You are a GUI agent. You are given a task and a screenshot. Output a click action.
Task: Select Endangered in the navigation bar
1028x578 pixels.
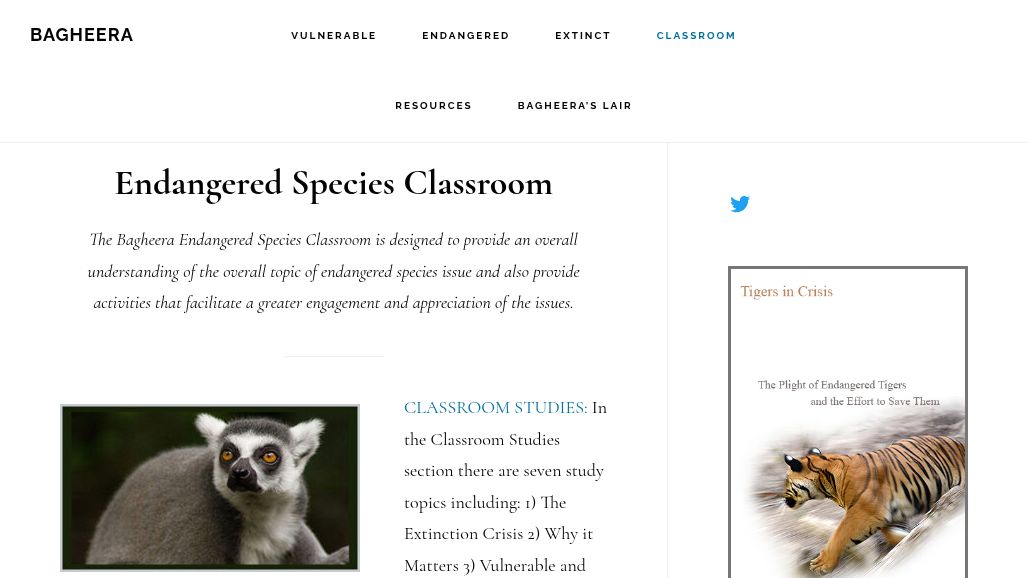tap(465, 36)
